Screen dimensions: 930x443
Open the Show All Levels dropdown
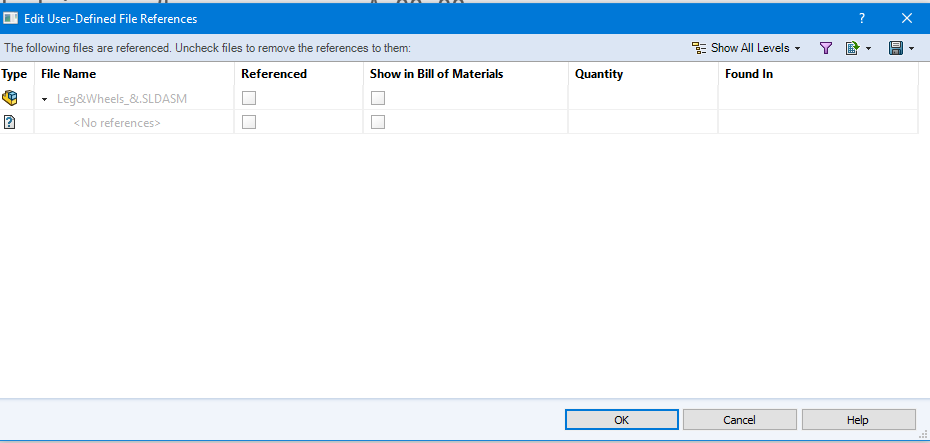coord(746,48)
